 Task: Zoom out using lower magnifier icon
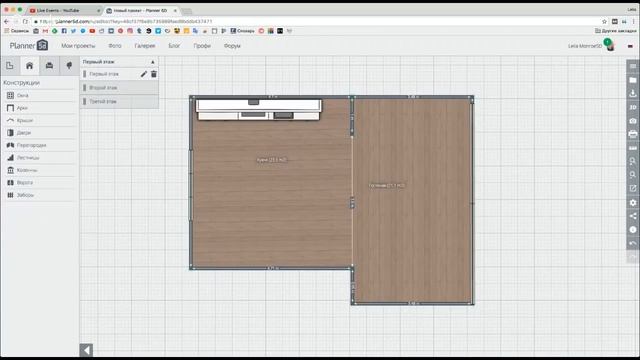click(633, 175)
